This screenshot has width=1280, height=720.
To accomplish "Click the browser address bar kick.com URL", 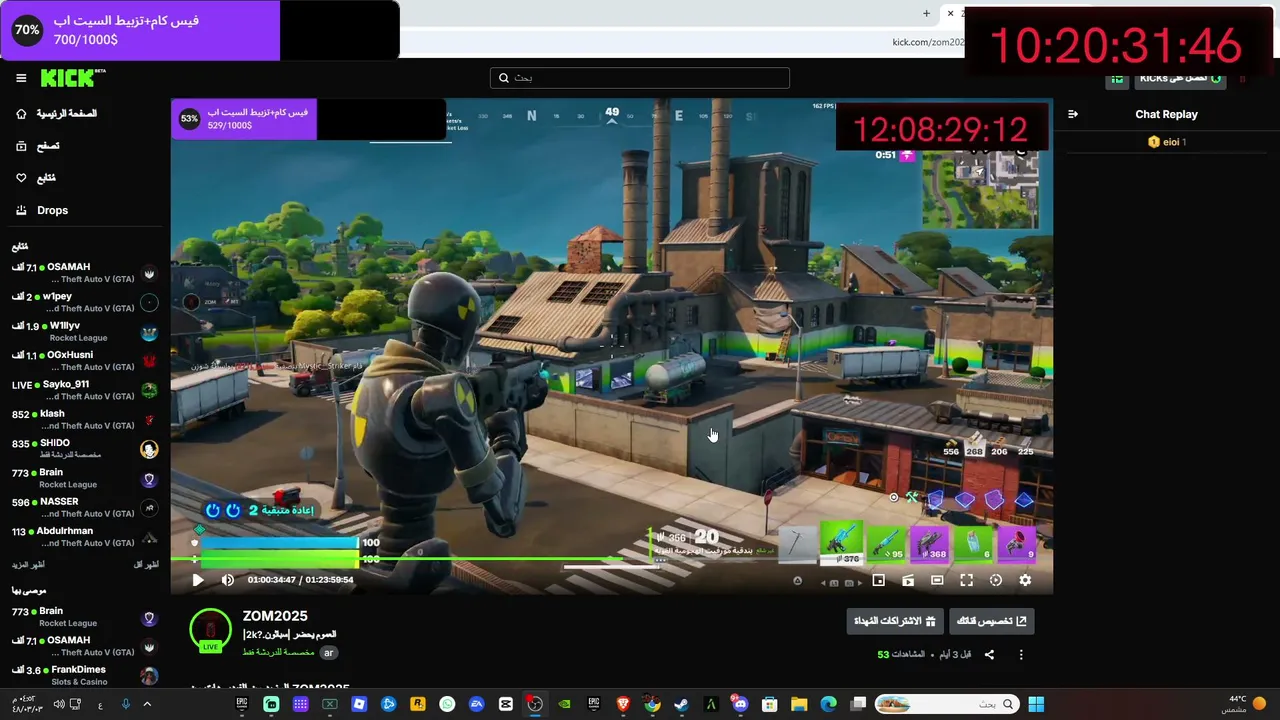I will 929,42.
